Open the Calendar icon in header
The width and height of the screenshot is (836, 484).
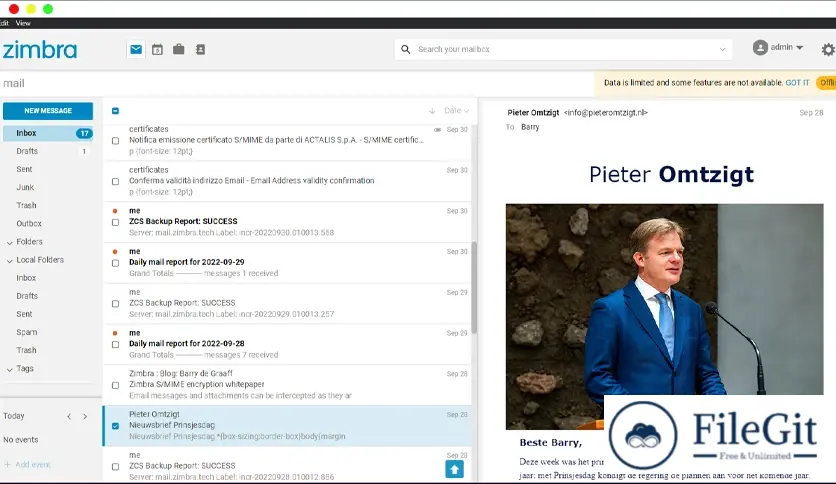[x=157, y=50]
